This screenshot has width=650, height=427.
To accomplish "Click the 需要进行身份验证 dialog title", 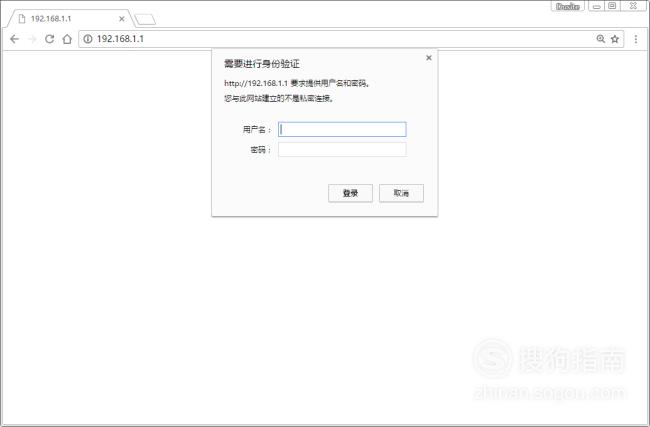I will pos(262,64).
